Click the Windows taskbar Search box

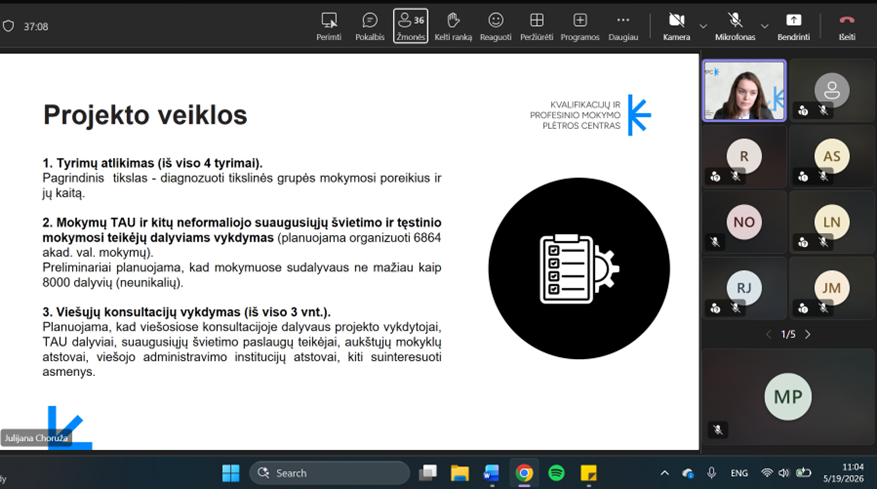point(330,473)
